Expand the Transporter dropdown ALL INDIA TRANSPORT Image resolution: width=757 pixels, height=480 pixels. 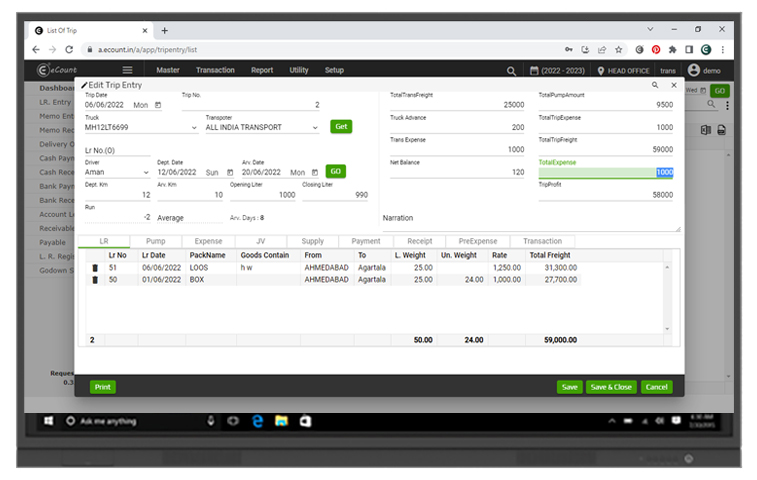pos(315,128)
